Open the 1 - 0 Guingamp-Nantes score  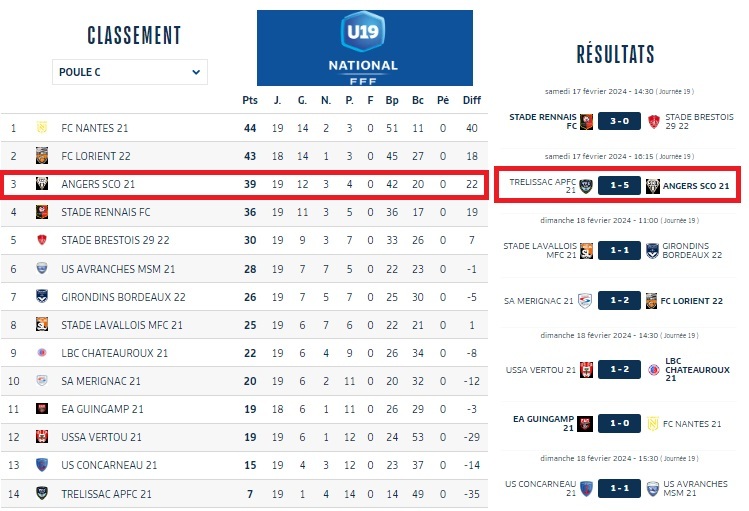coord(620,423)
